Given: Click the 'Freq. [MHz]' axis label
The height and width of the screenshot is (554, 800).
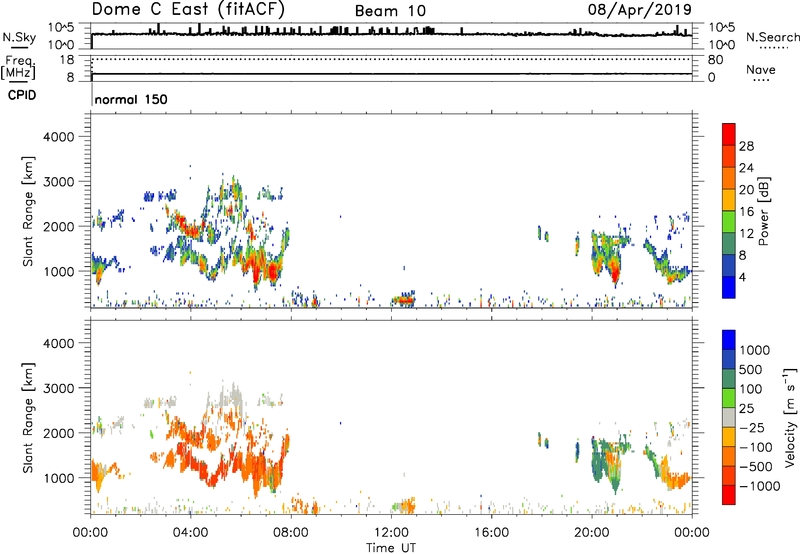Looking at the screenshot, I should pyautogui.click(x=18, y=68).
